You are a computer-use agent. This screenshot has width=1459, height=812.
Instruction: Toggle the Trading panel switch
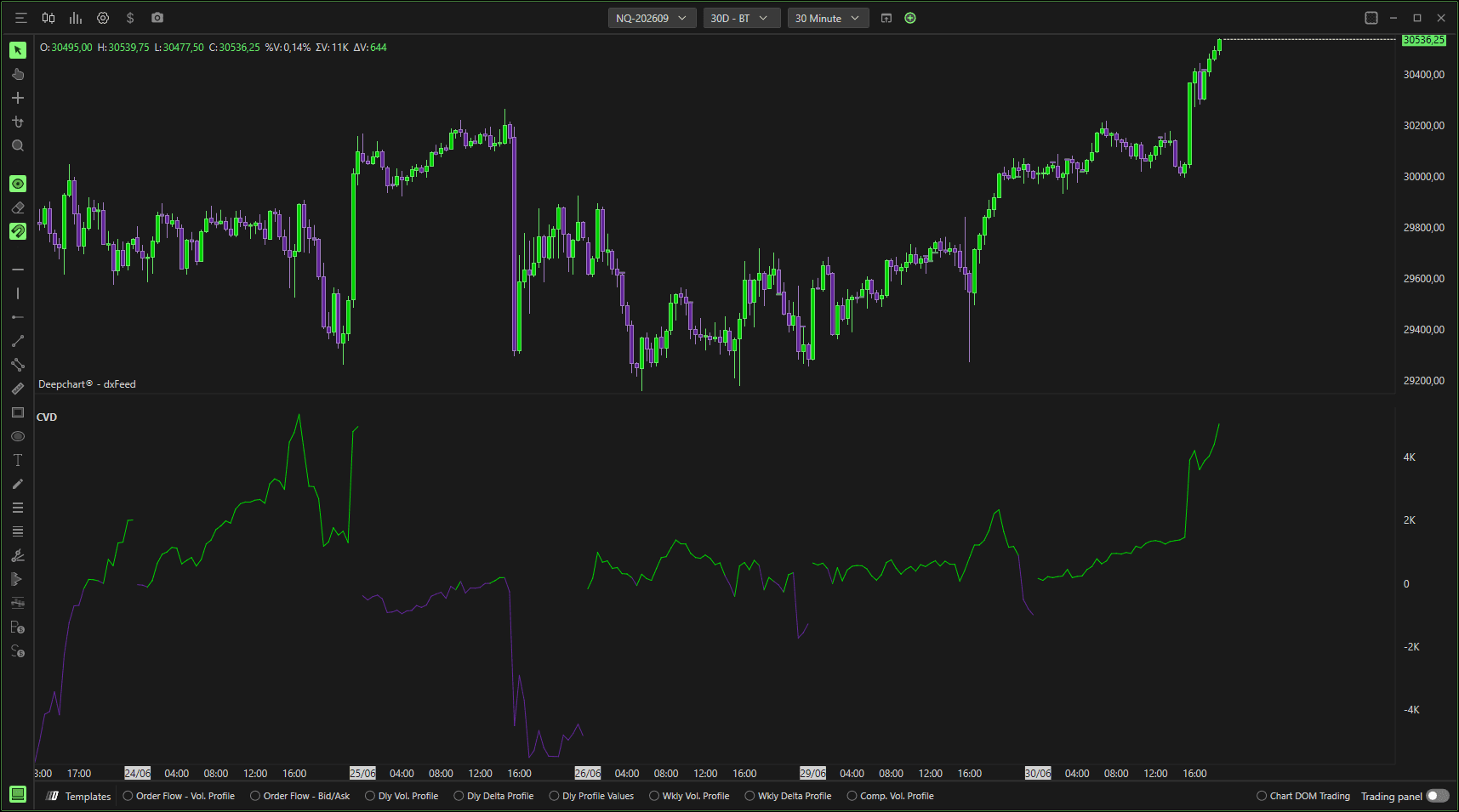click(1437, 796)
